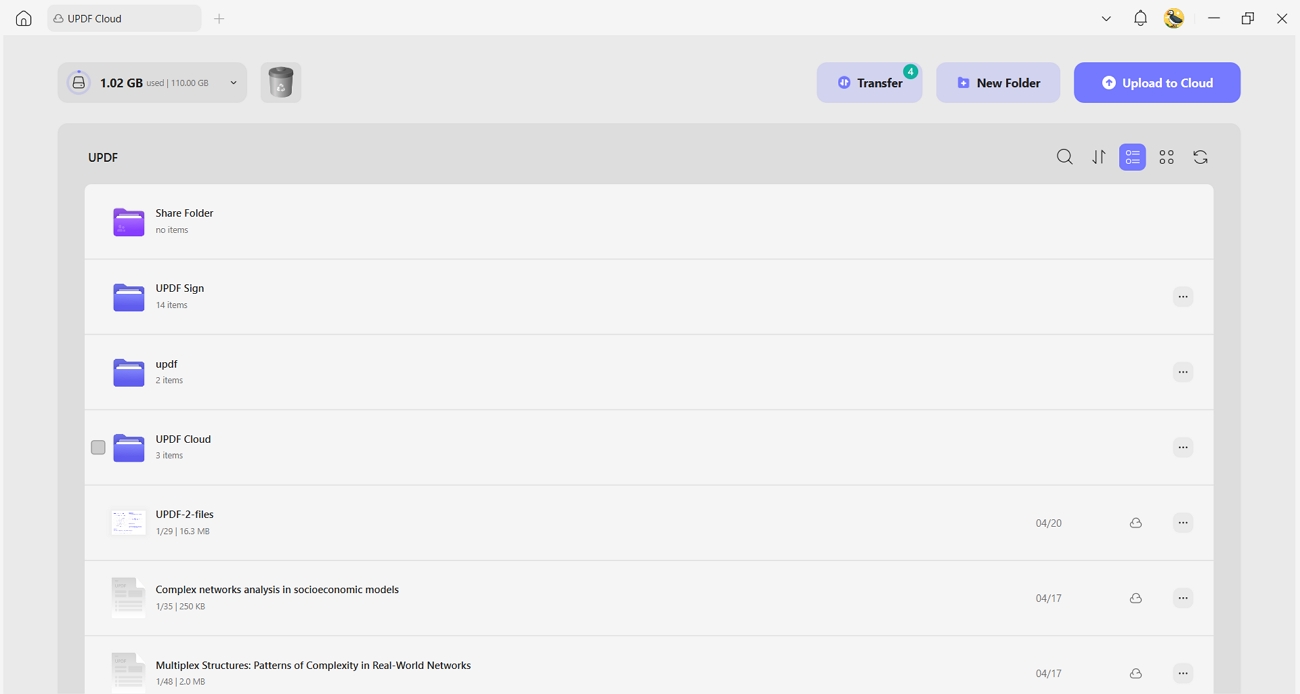The image size is (1300, 694).
Task: Click cloud icon for Complex networks analysis file
Action: 1136,598
